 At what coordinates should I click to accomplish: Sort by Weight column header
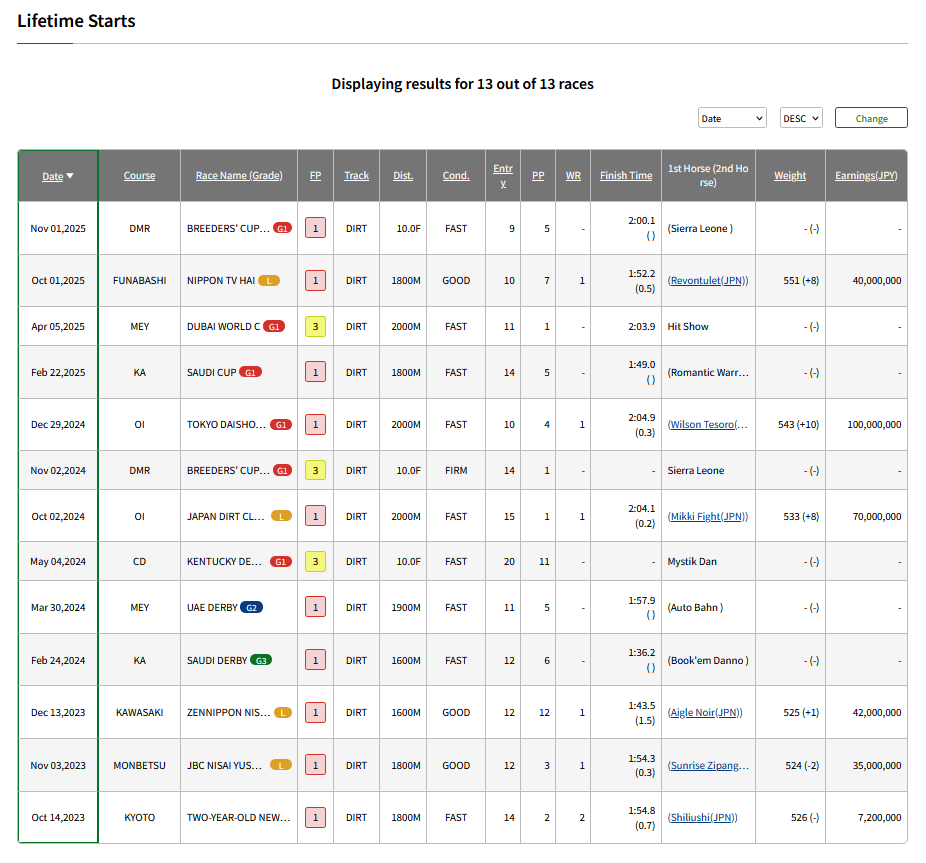(x=790, y=175)
